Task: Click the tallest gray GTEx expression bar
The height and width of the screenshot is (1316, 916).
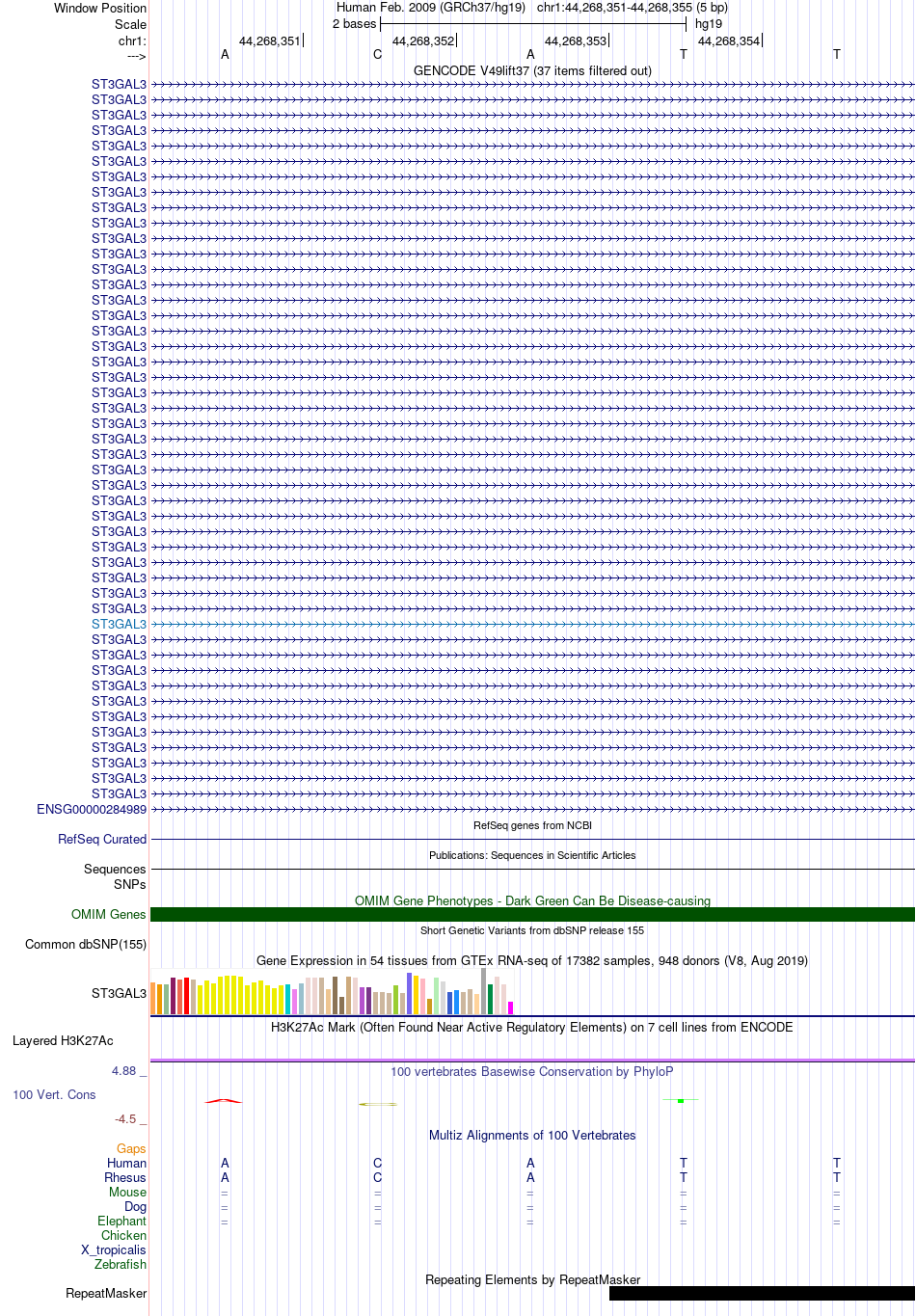Action: click(x=484, y=991)
